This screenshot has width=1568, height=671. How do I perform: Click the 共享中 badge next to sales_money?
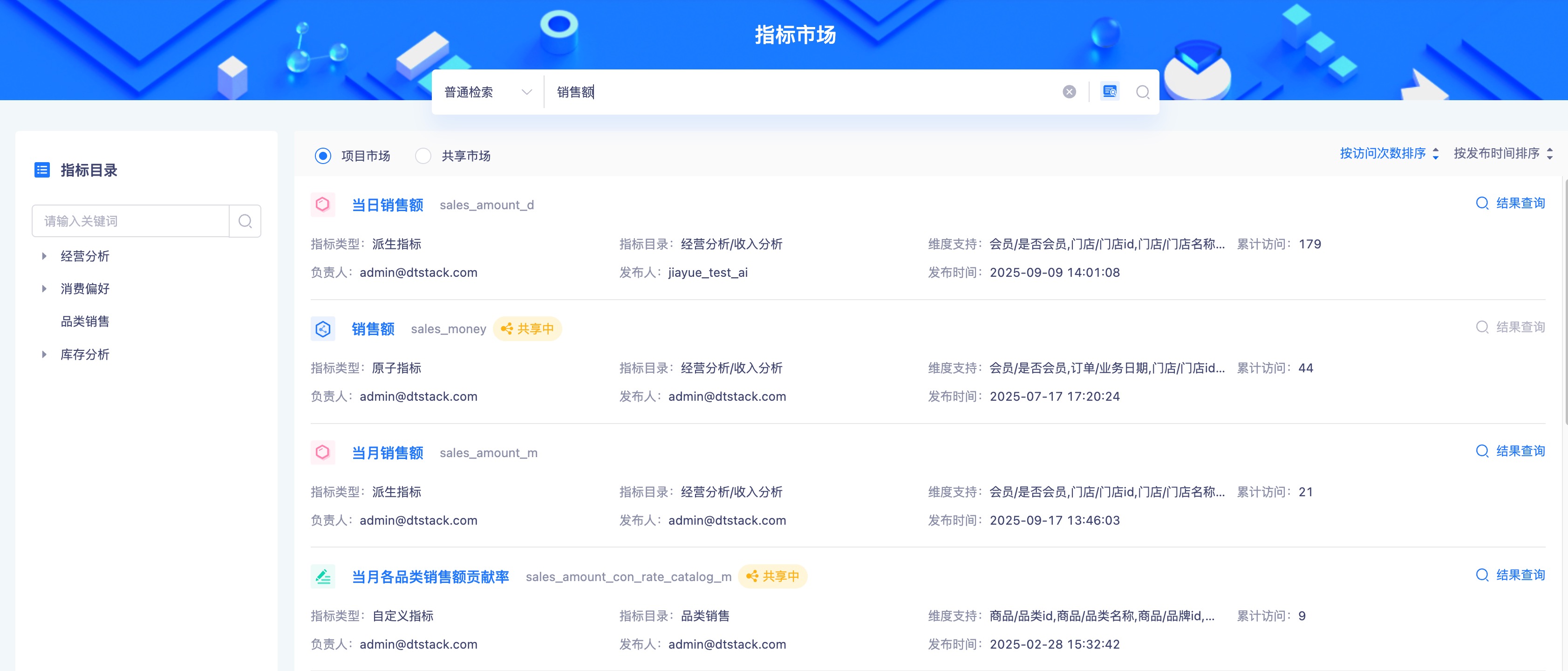tap(527, 329)
